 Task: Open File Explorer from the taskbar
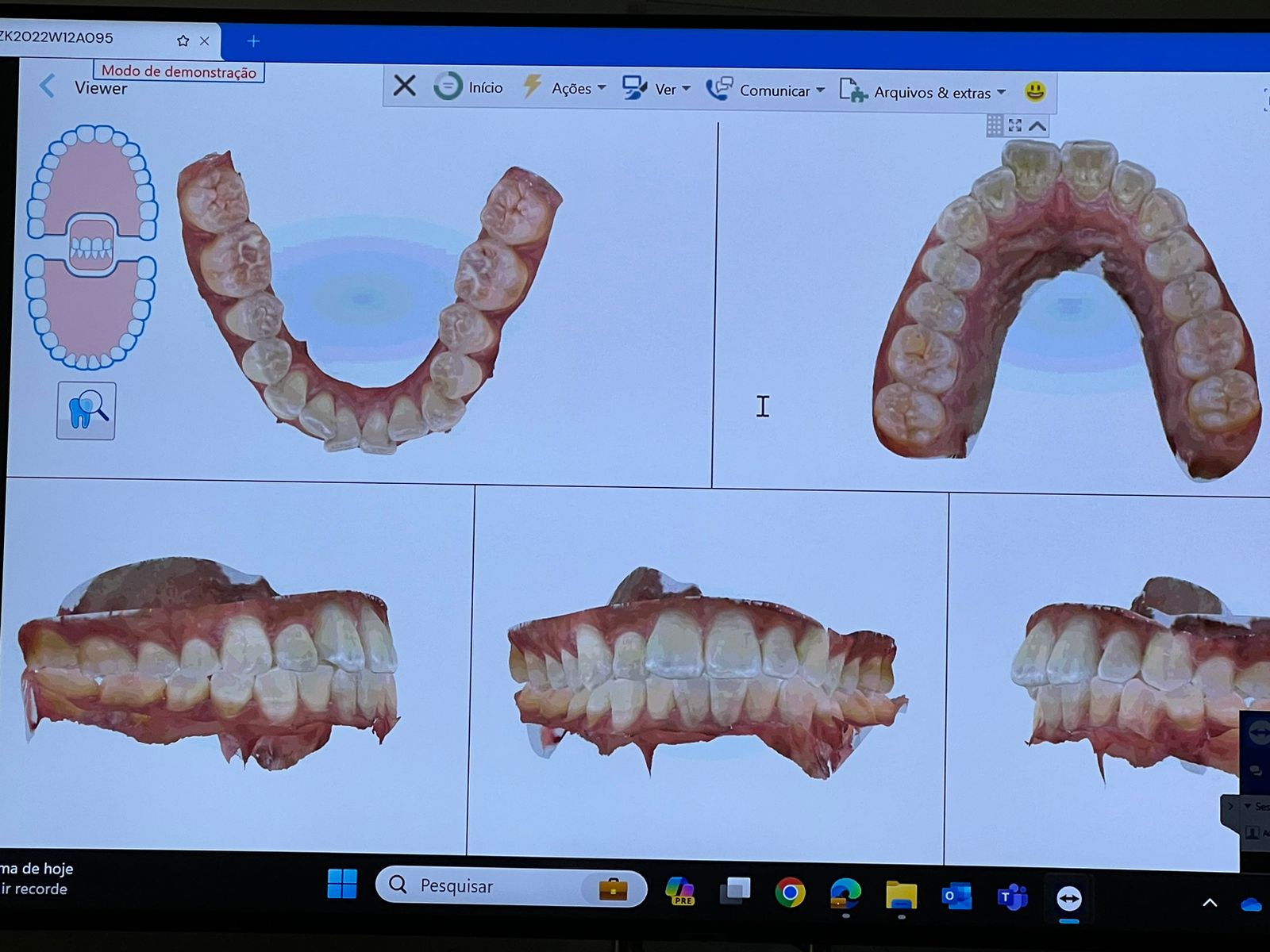point(901,896)
